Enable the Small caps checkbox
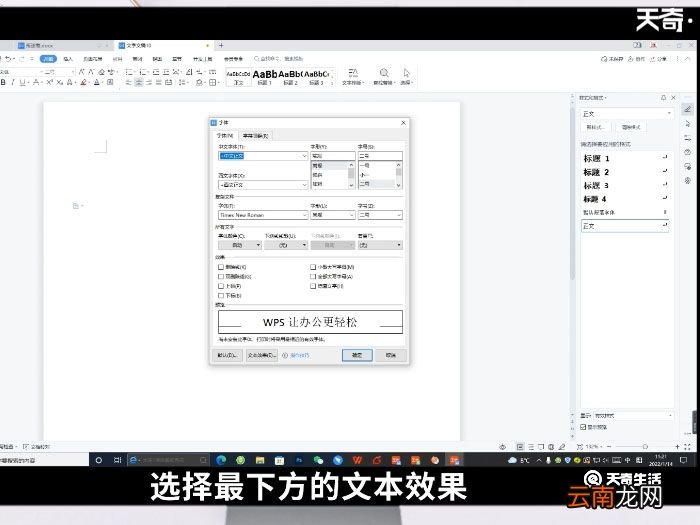 (313, 267)
